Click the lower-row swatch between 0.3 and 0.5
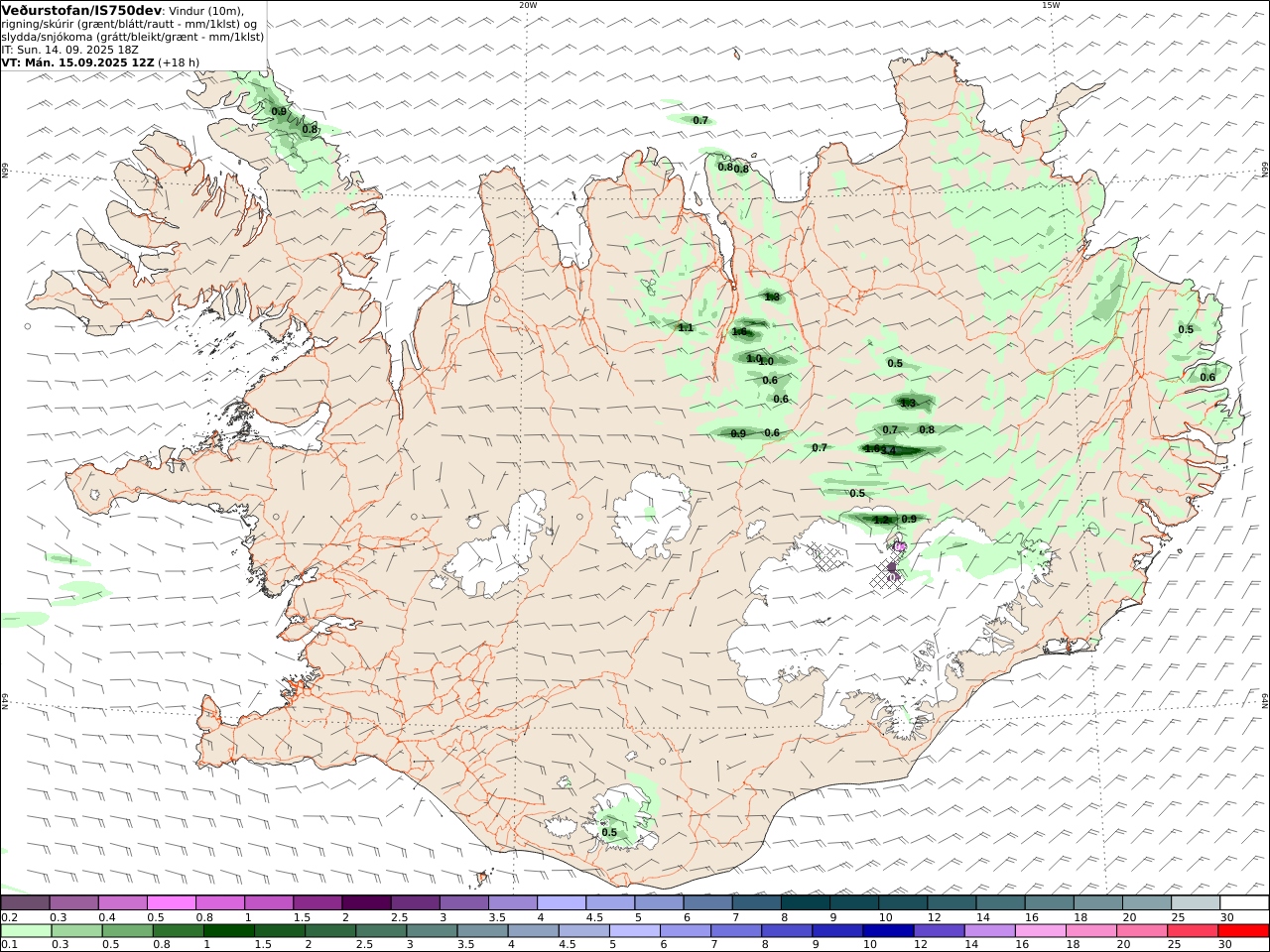 (x=76, y=931)
